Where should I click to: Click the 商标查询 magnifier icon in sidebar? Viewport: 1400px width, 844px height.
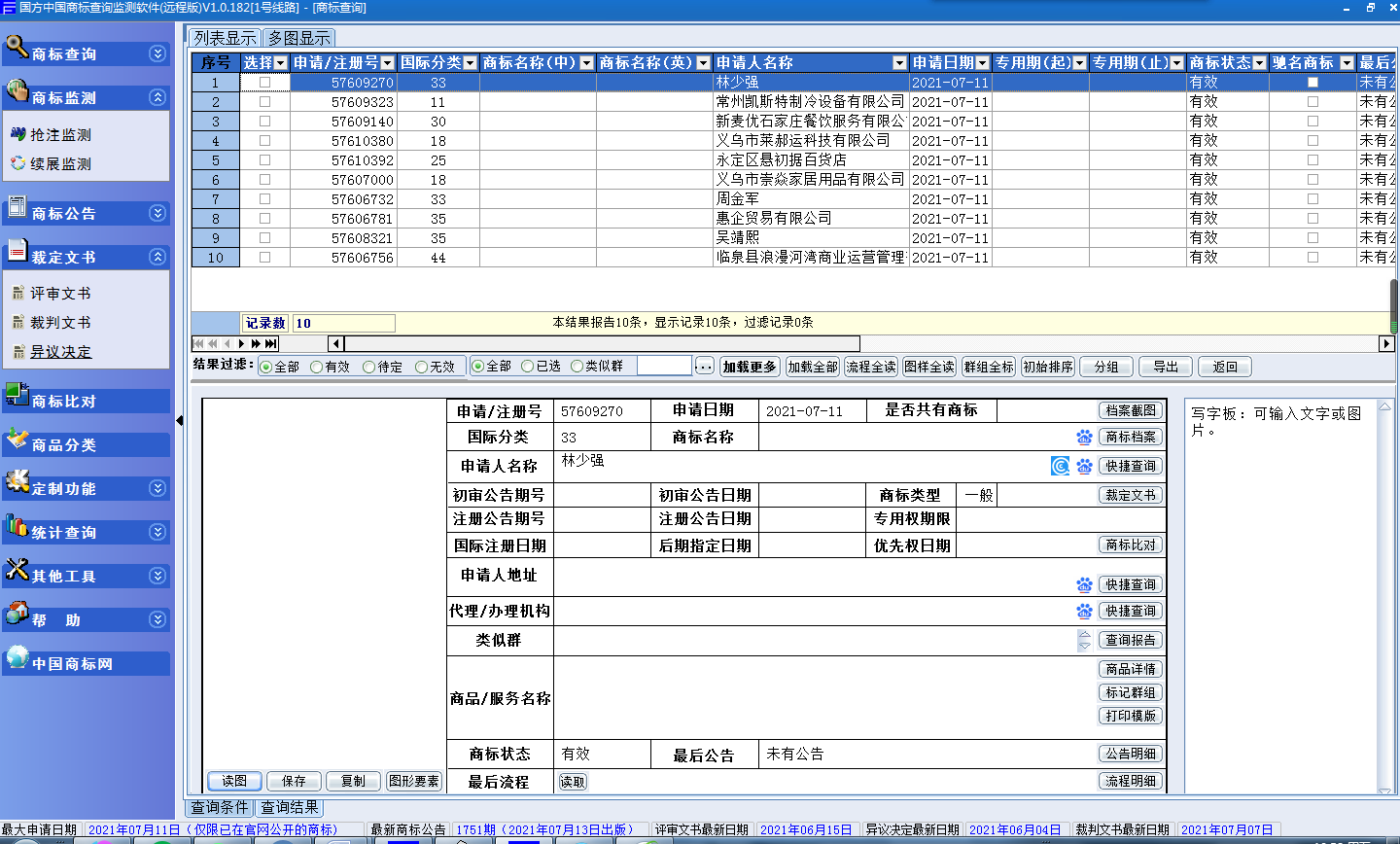click(x=17, y=46)
